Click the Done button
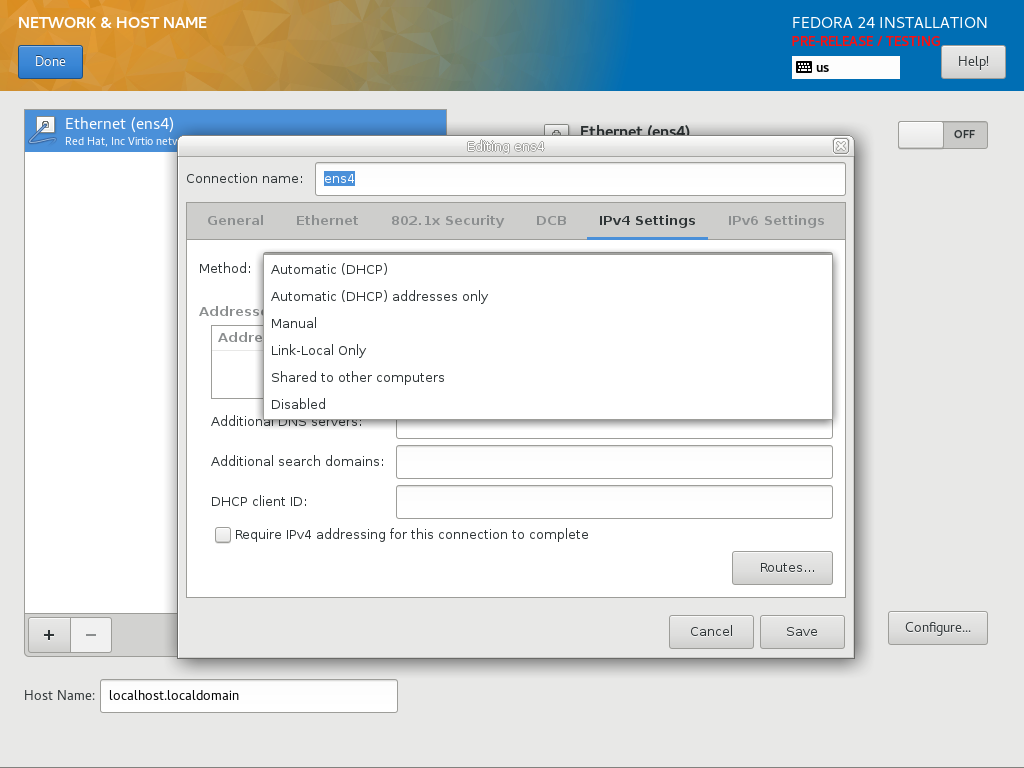 point(50,62)
